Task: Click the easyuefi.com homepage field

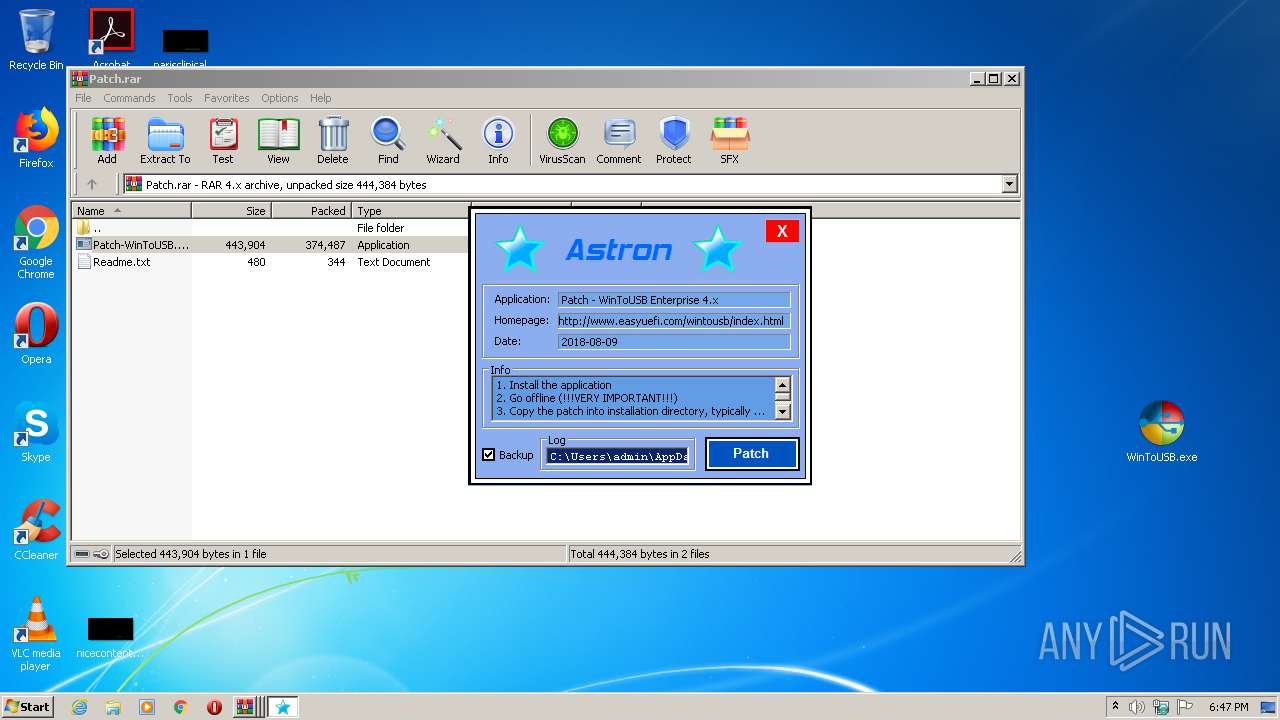Action: coord(674,321)
